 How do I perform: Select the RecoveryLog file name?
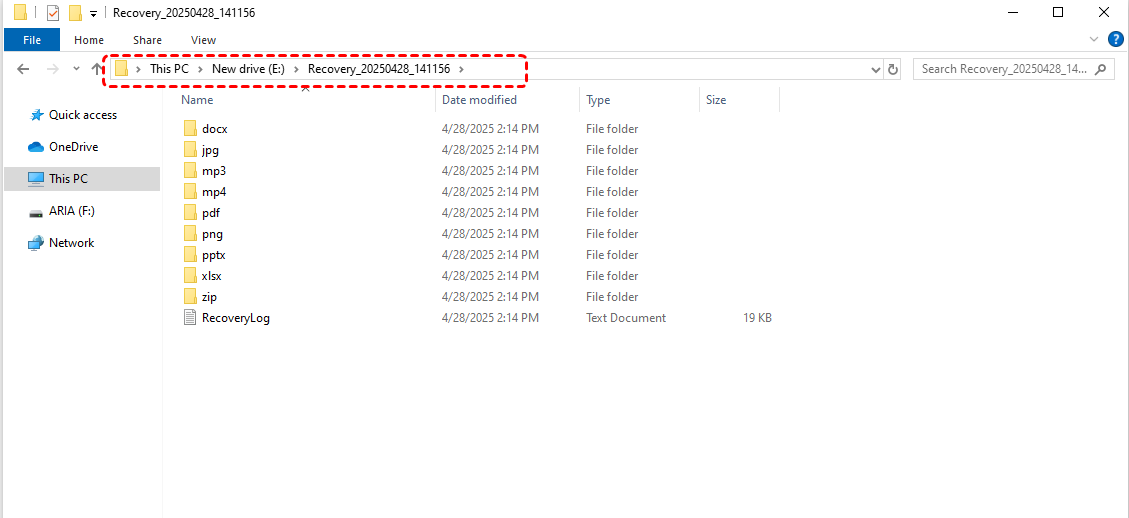click(x=236, y=318)
